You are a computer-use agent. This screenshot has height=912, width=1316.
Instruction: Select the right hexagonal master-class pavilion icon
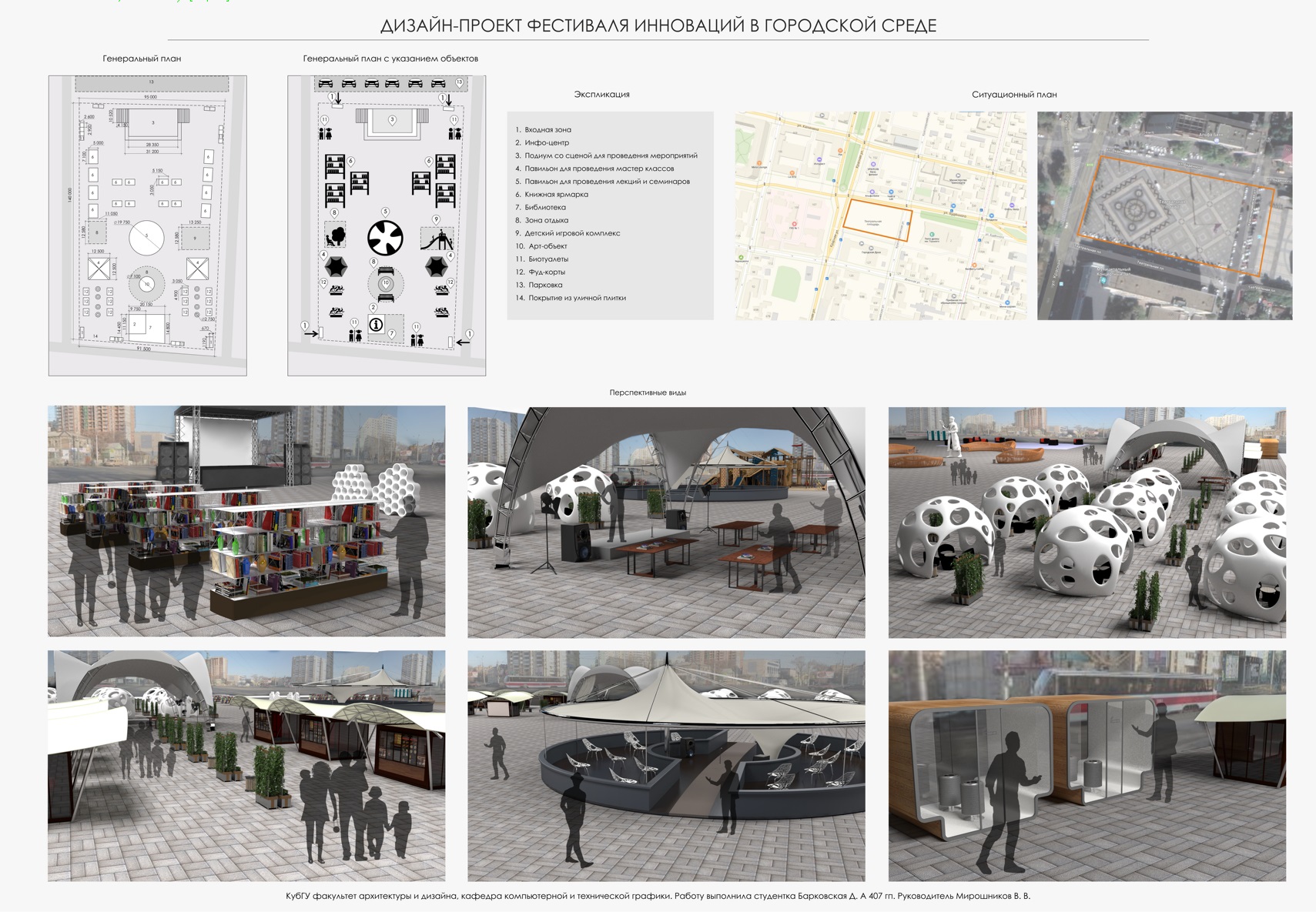point(437,266)
